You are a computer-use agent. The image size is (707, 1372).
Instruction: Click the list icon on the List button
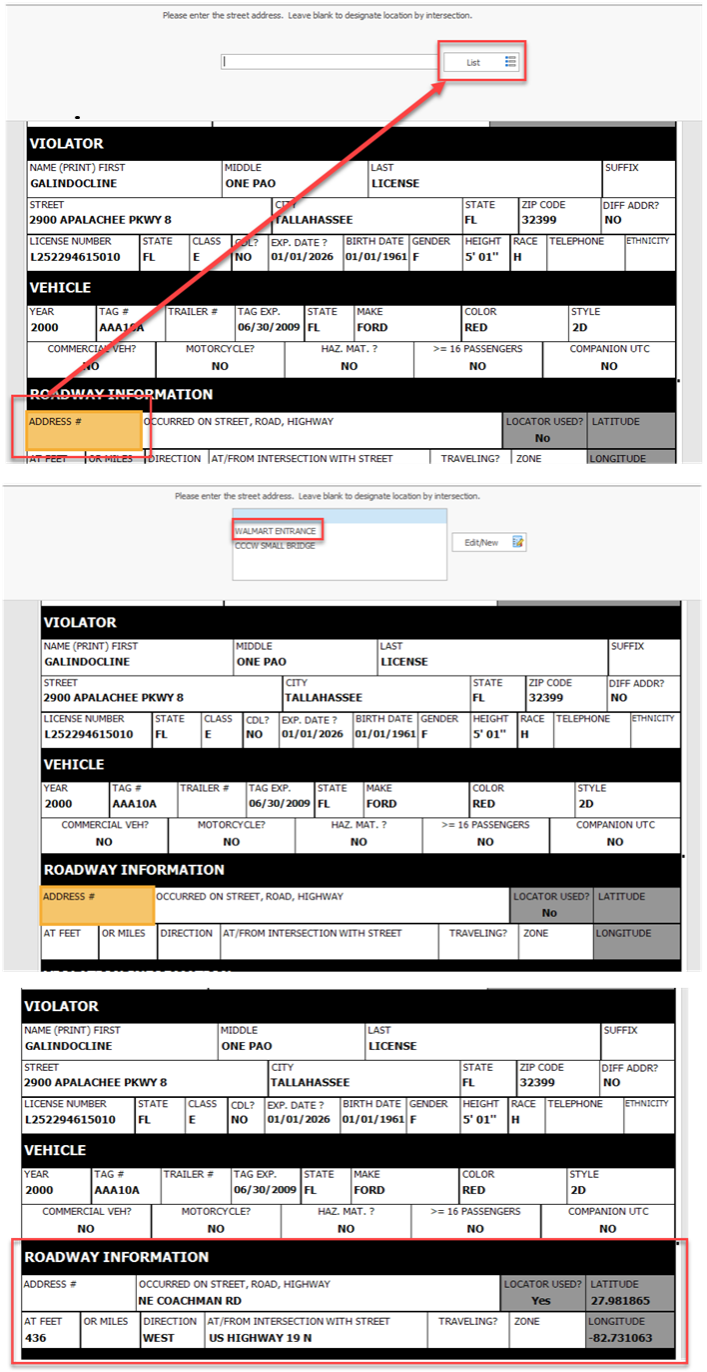coord(510,62)
